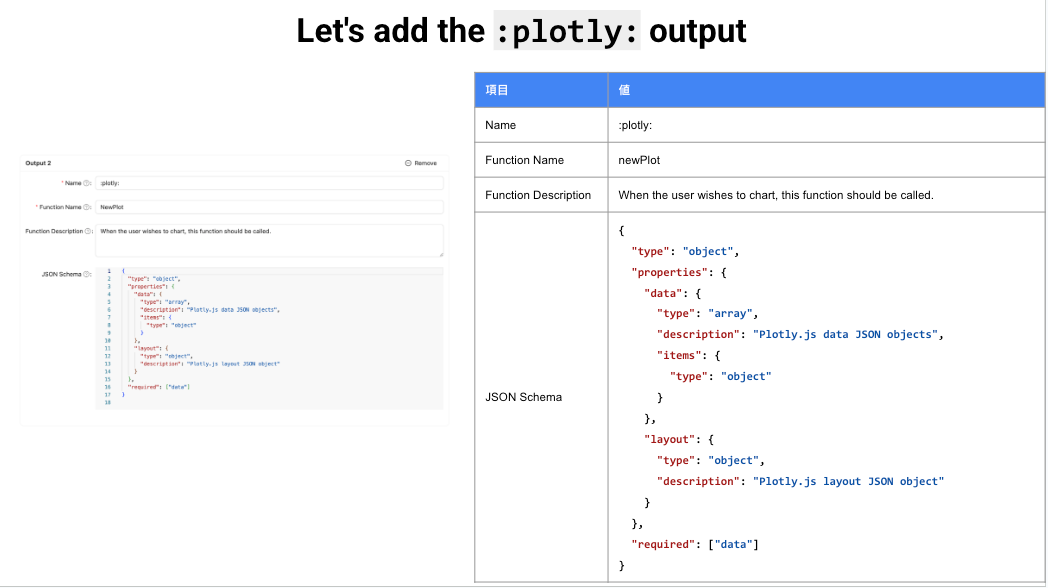Screen dimensions: 1048x588
Task: Click the help icon beside Name label
Action: (x=87, y=183)
